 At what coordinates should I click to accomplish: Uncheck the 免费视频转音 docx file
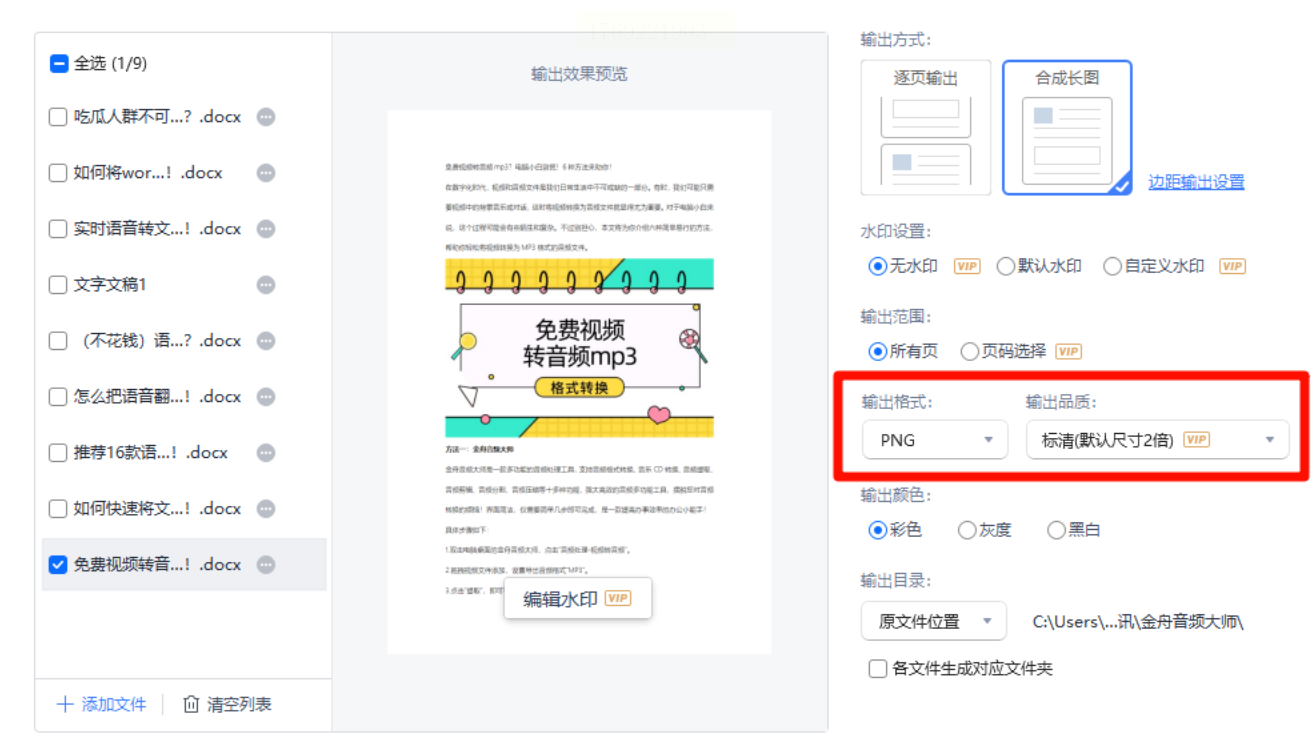point(58,565)
